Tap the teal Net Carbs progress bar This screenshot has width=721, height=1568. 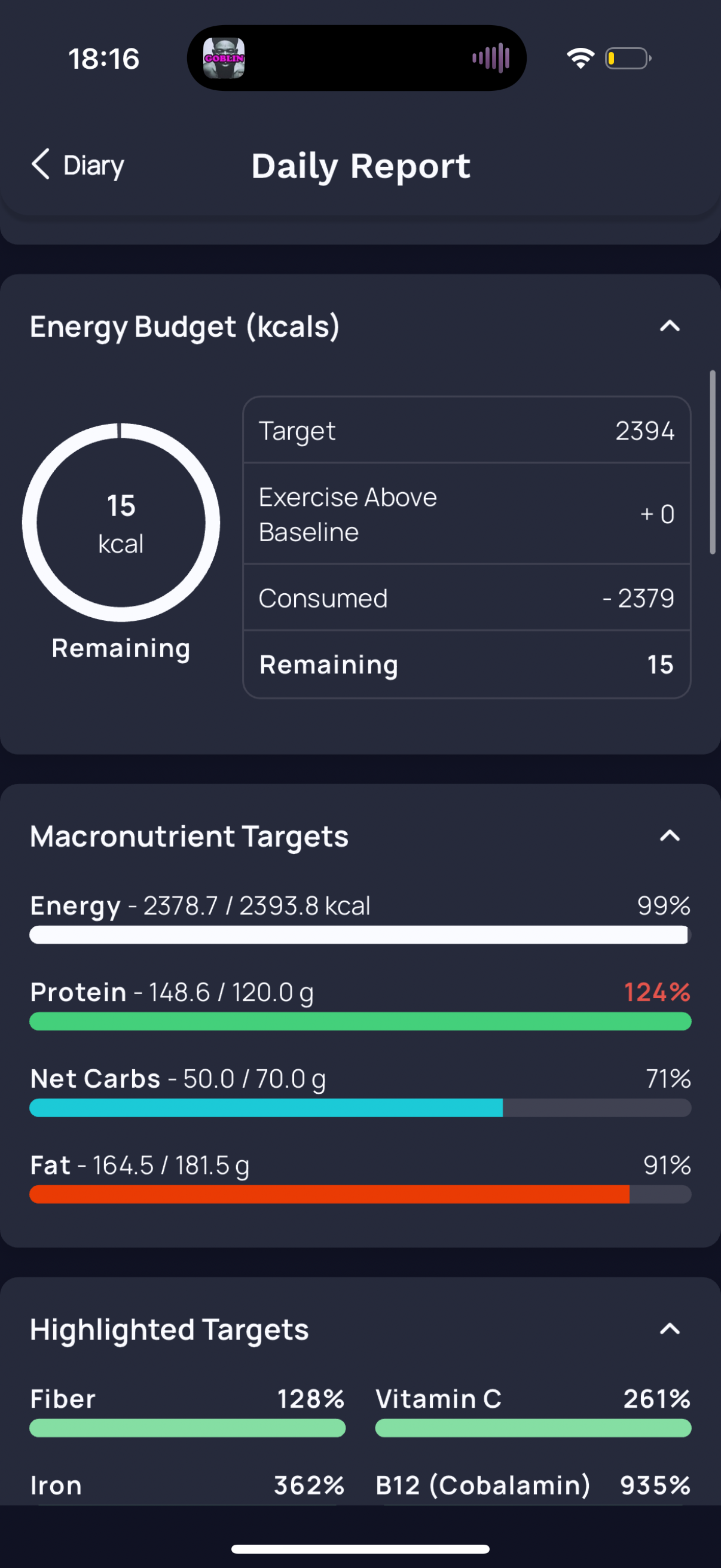point(360,1108)
